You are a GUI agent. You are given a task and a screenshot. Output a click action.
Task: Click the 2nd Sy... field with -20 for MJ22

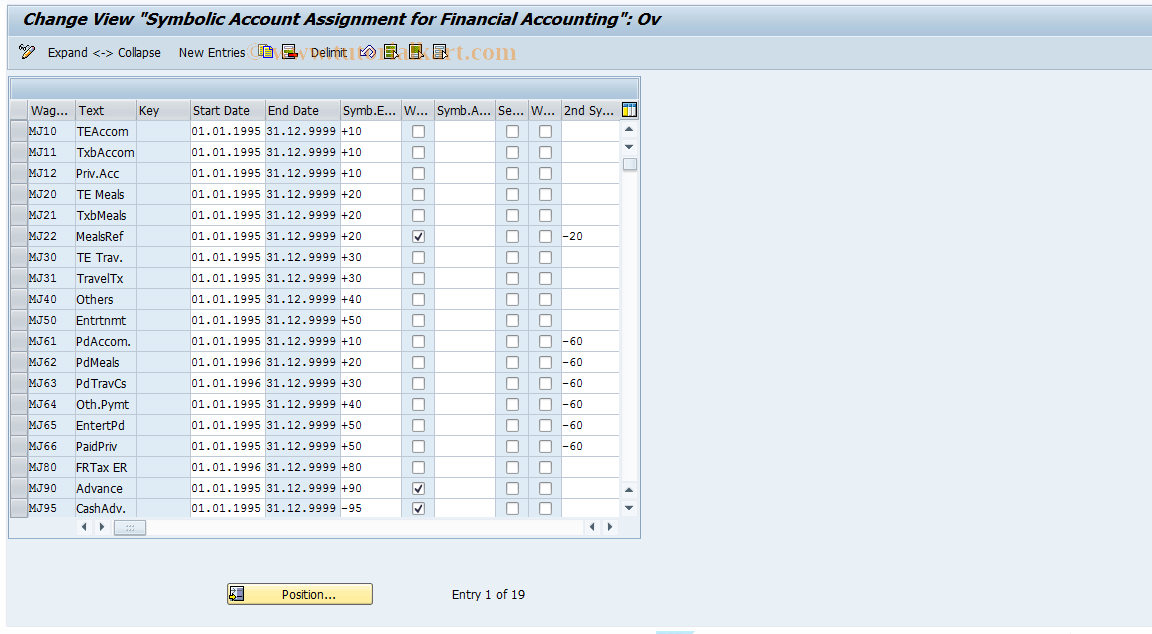click(x=590, y=237)
